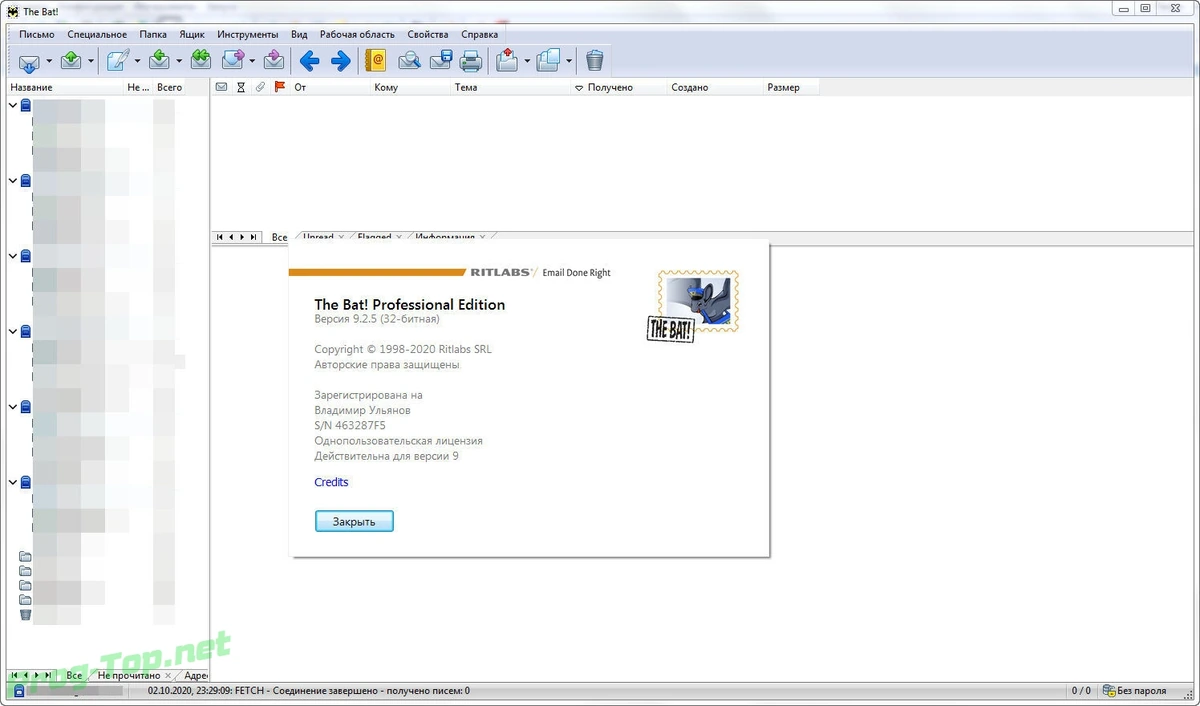
Task: Sort messages by Кому column
Action: click(x=410, y=87)
